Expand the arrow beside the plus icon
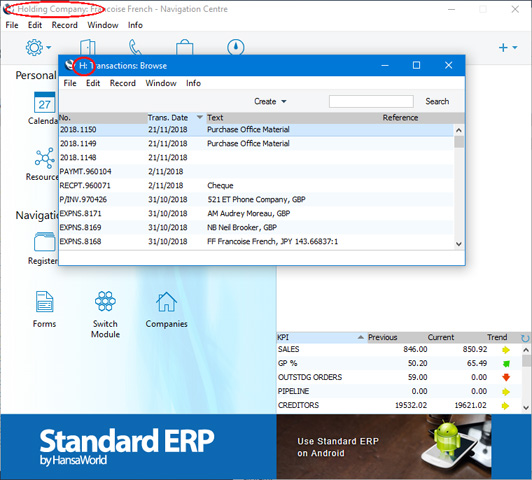This screenshot has height=480, width=532. coord(515,47)
